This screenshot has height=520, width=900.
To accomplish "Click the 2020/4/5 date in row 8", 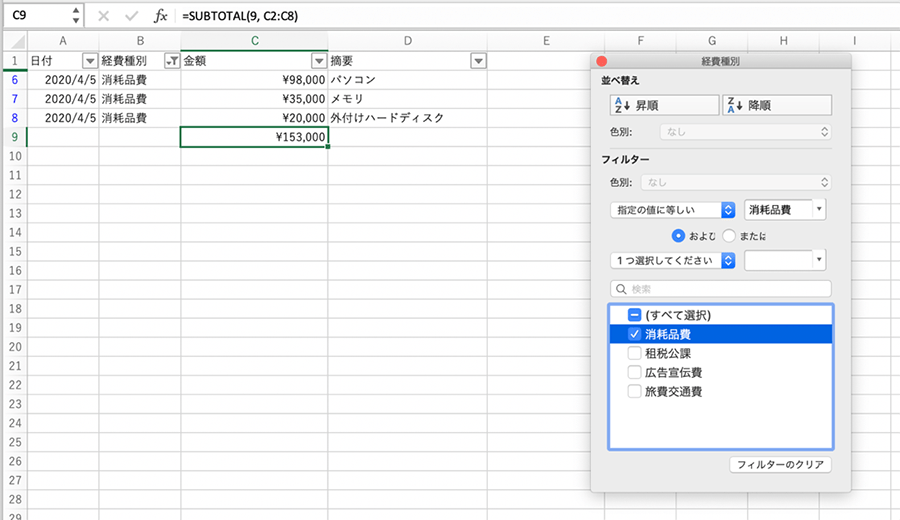I will tap(63, 118).
